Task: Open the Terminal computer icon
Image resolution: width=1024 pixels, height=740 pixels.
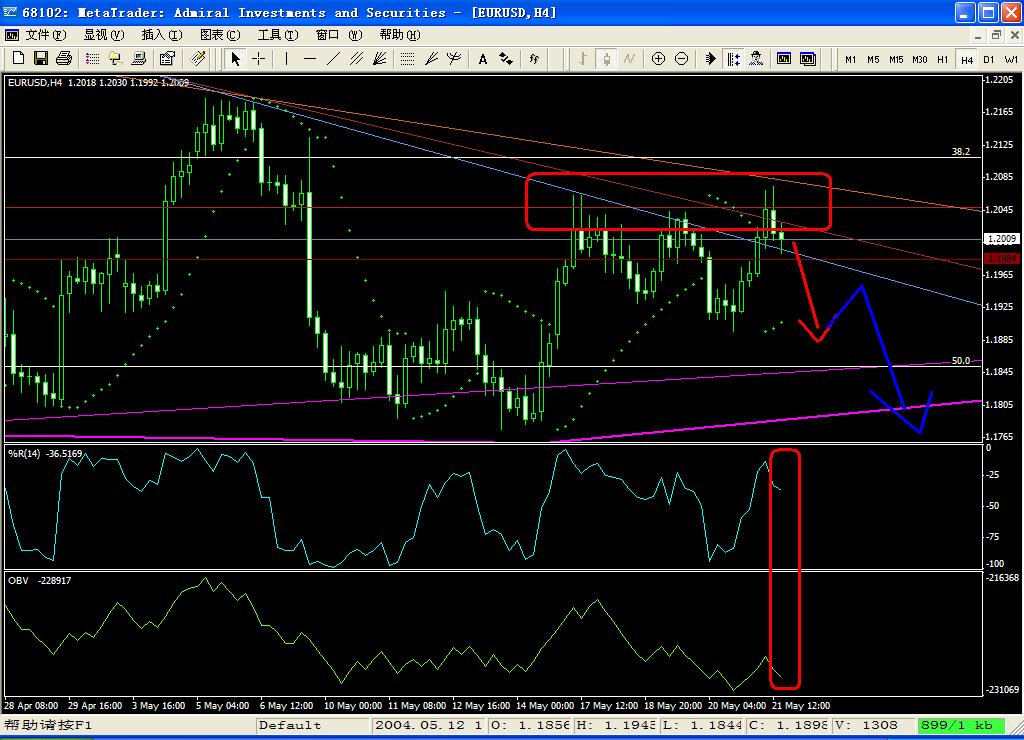Action: click(138, 59)
